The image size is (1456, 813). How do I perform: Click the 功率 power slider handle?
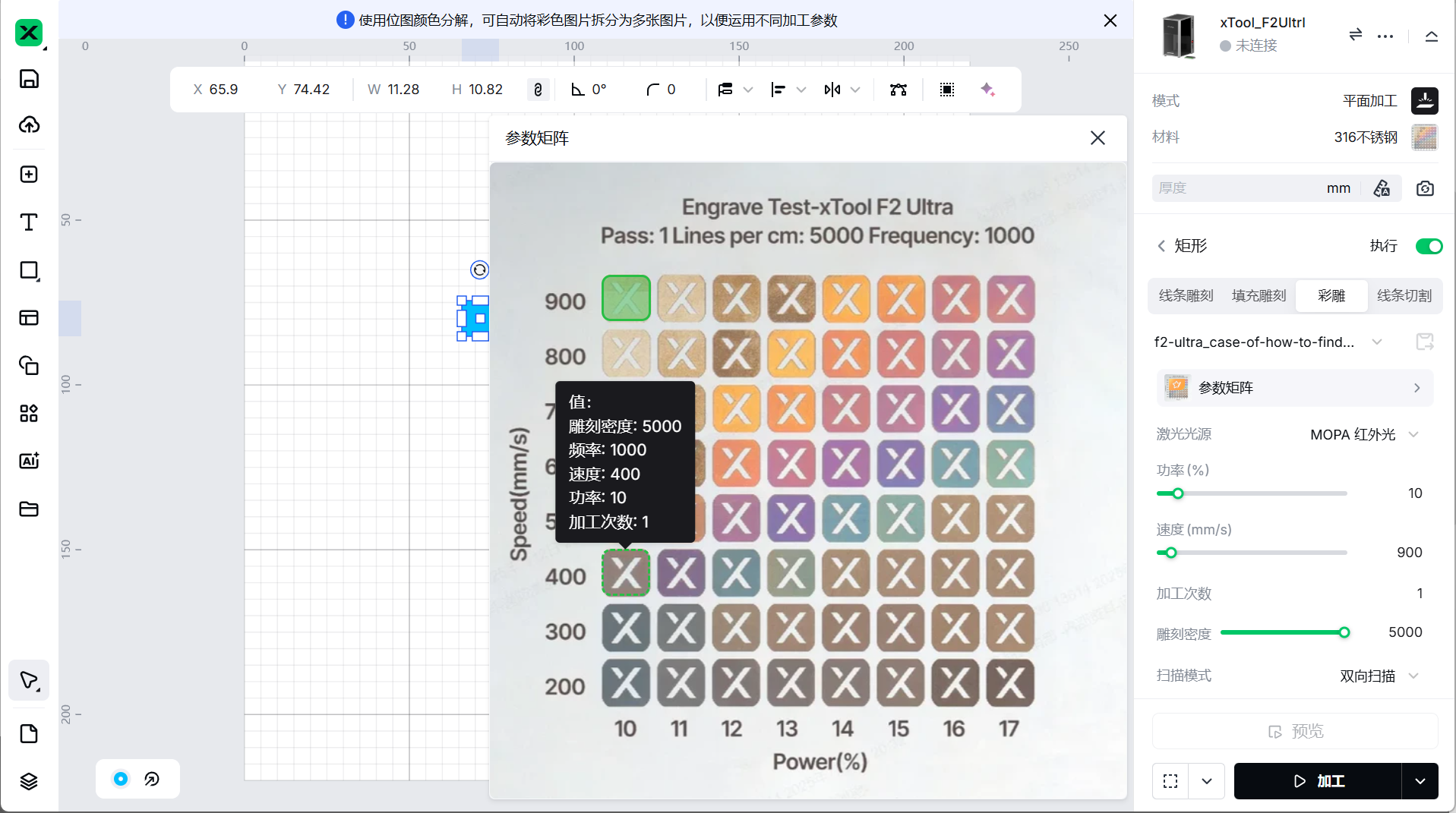coord(1177,493)
